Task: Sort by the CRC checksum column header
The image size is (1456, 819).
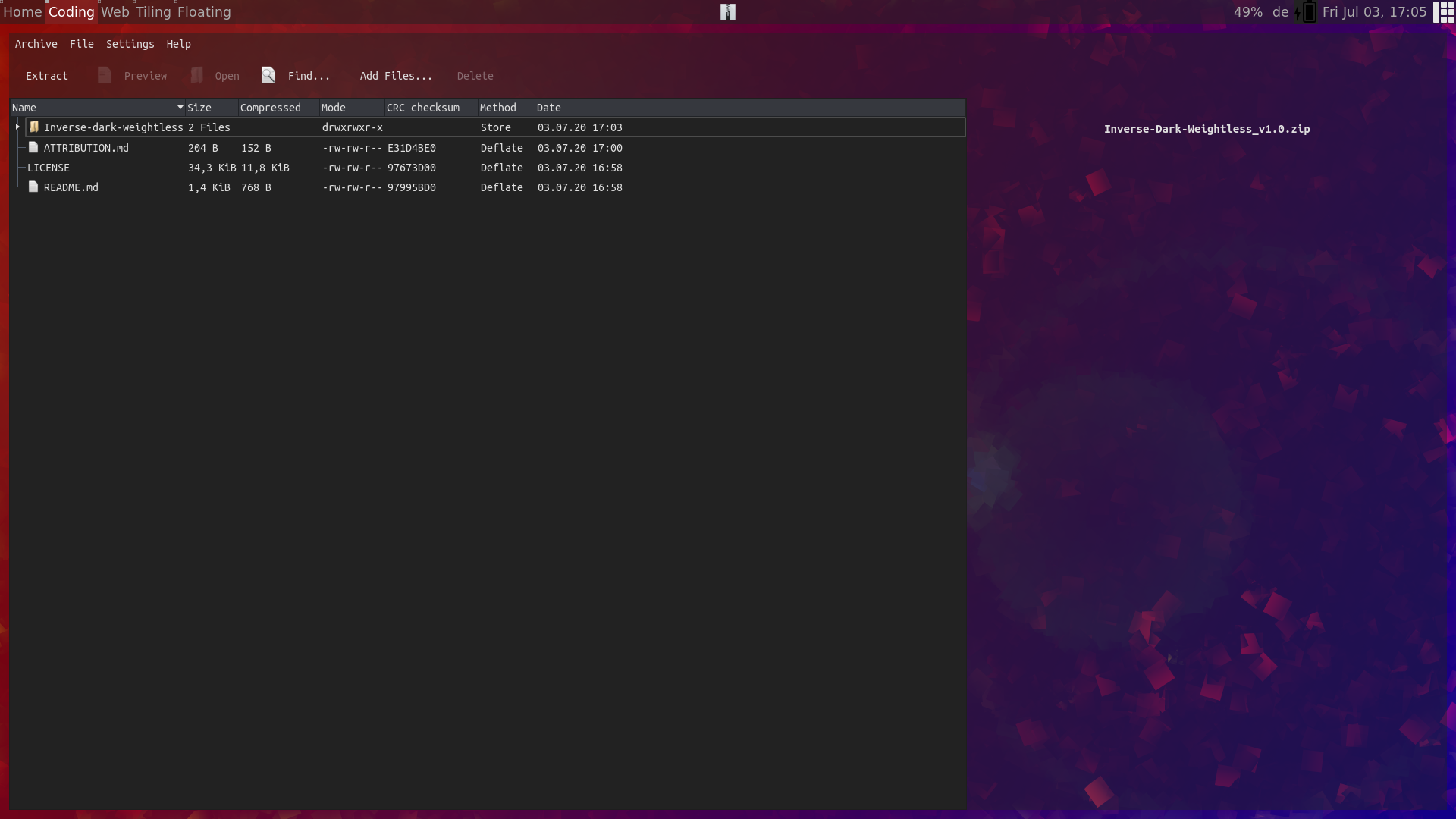Action: (x=423, y=108)
